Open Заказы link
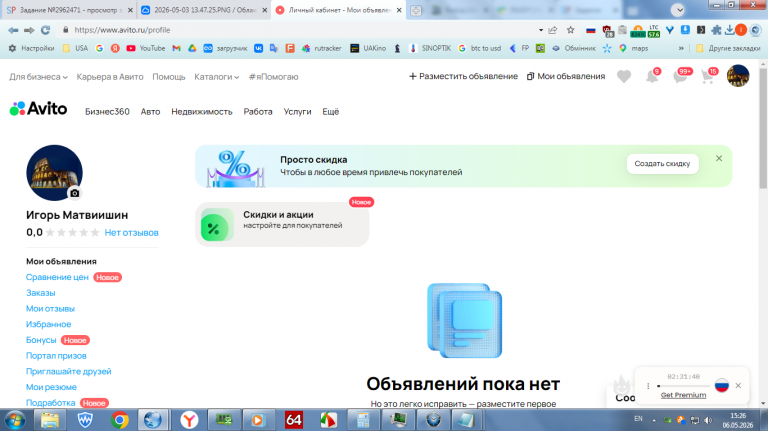 click(x=41, y=293)
